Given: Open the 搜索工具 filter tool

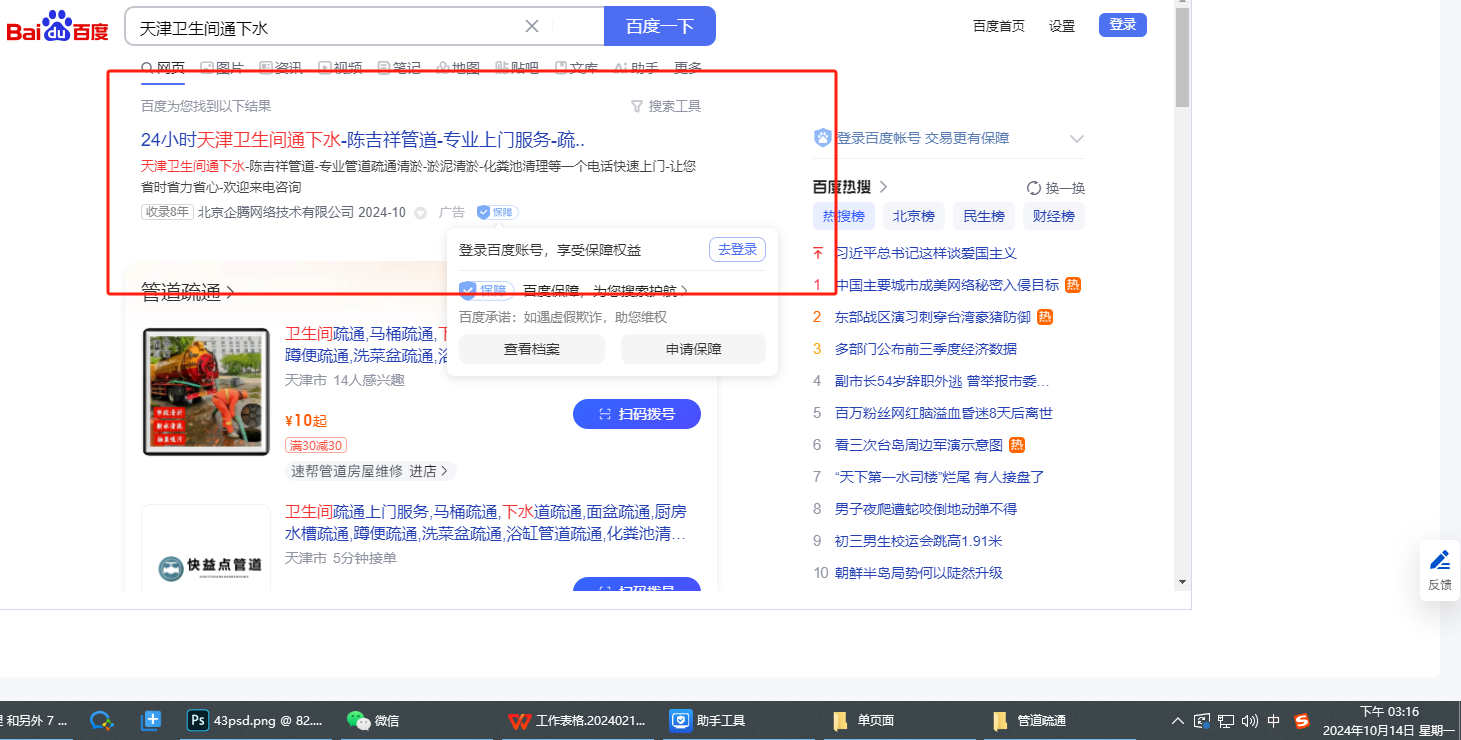Looking at the screenshot, I should (x=665, y=106).
